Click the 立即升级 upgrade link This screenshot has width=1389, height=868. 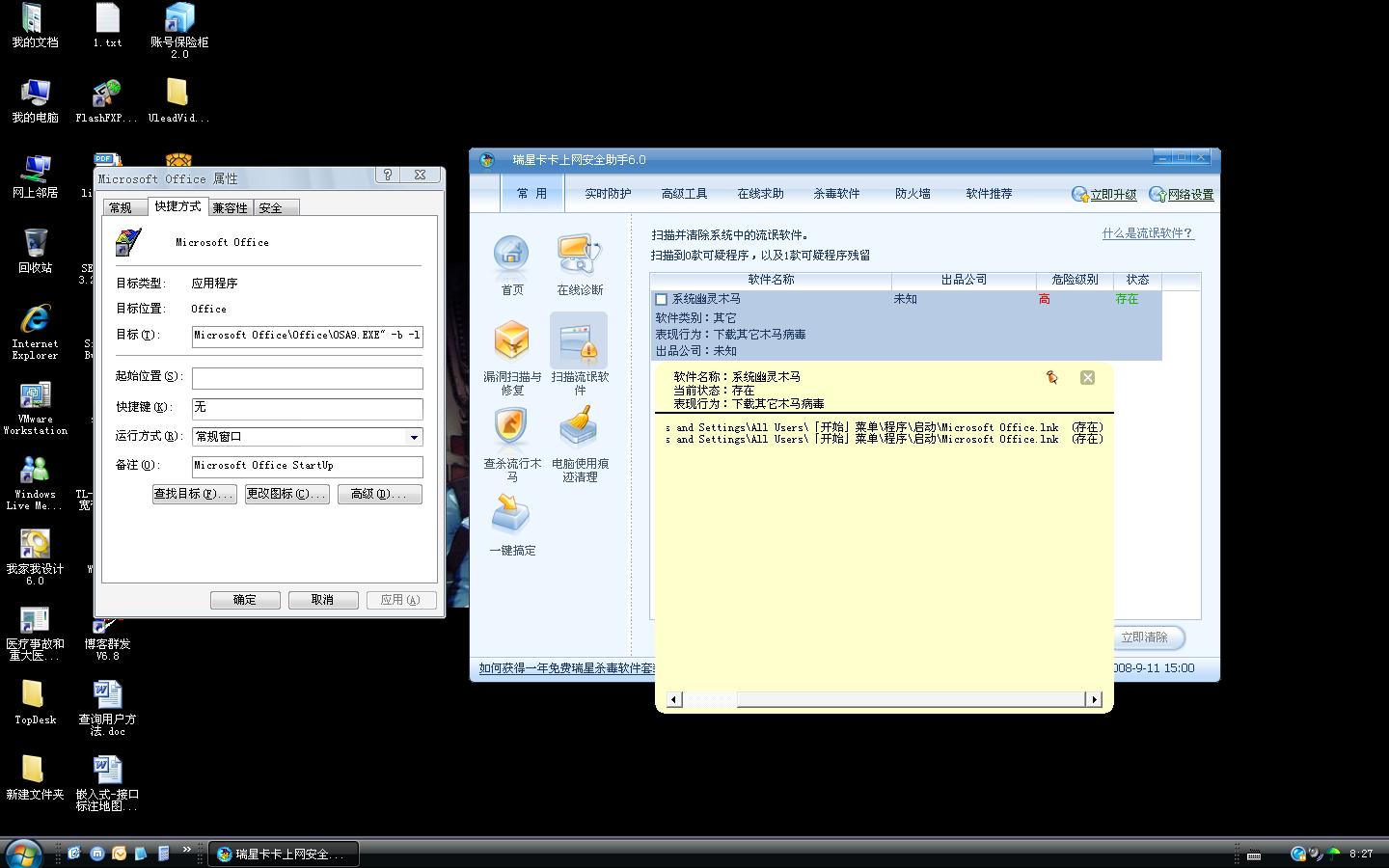1104,195
